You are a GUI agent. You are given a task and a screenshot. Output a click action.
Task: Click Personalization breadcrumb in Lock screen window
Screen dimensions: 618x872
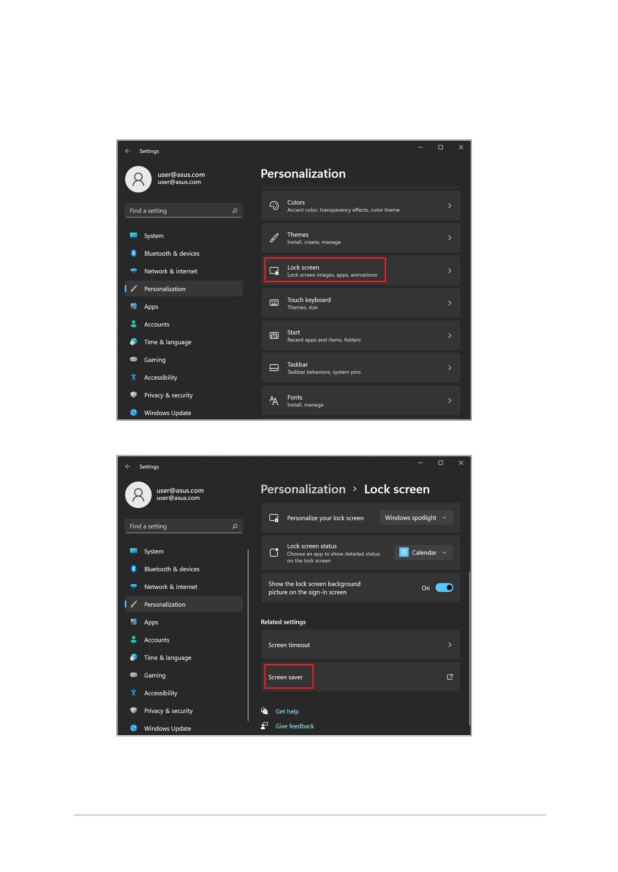pos(303,489)
